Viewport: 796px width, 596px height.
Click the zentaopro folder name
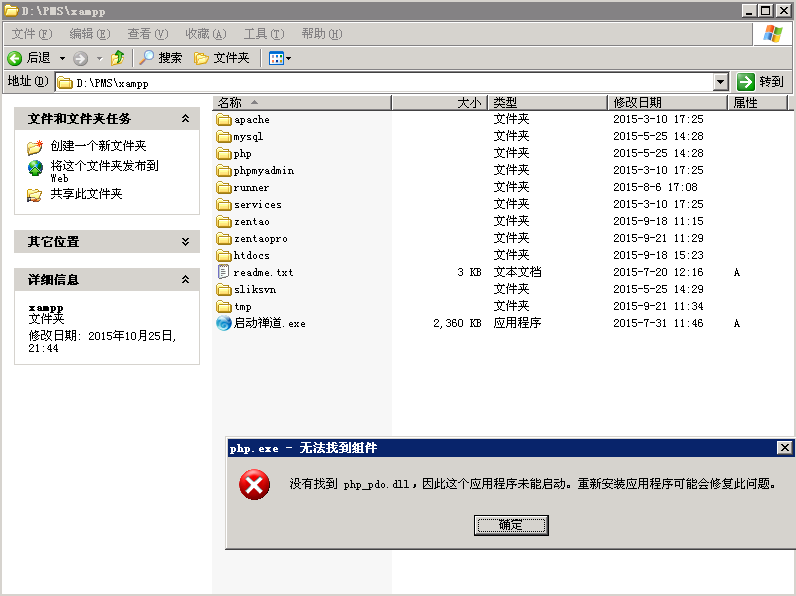(x=260, y=239)
